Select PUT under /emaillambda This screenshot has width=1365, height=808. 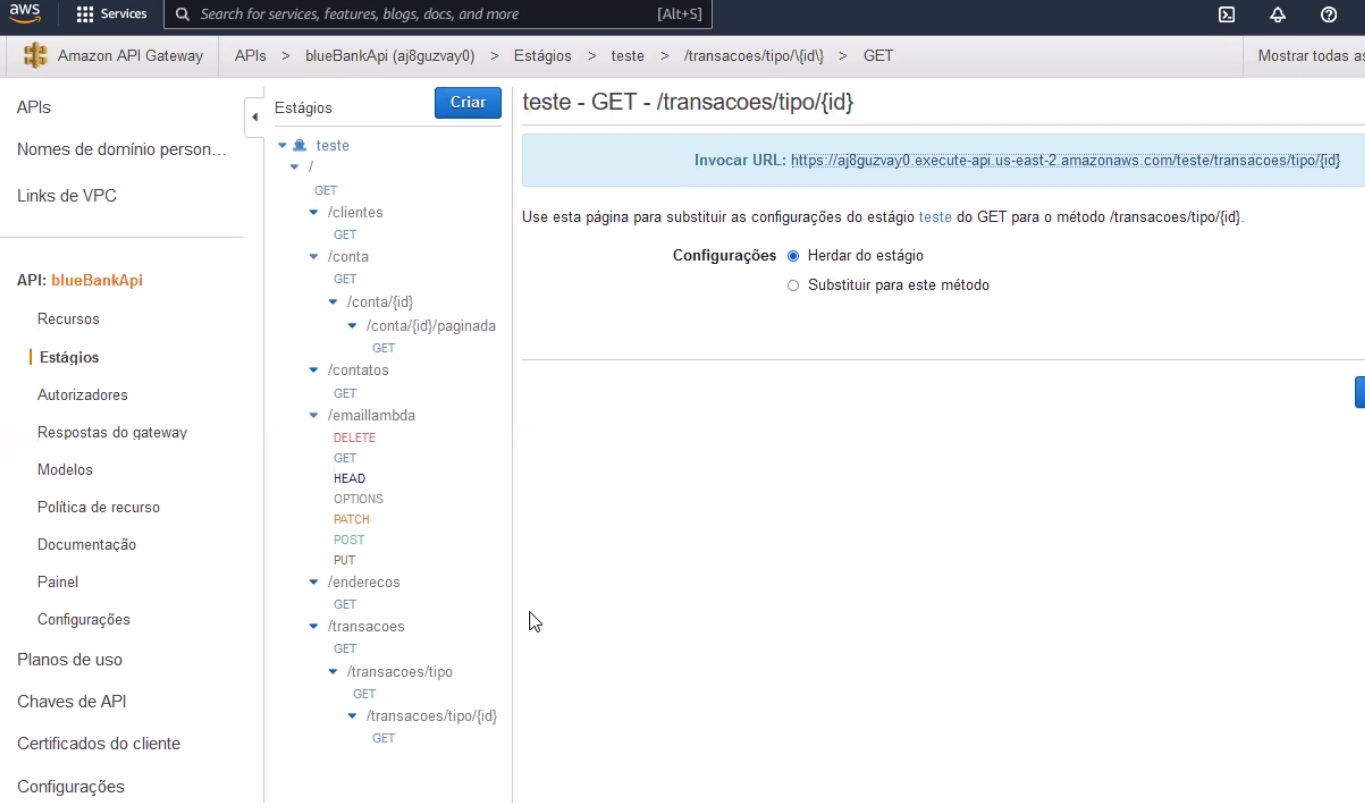(345, 561)
